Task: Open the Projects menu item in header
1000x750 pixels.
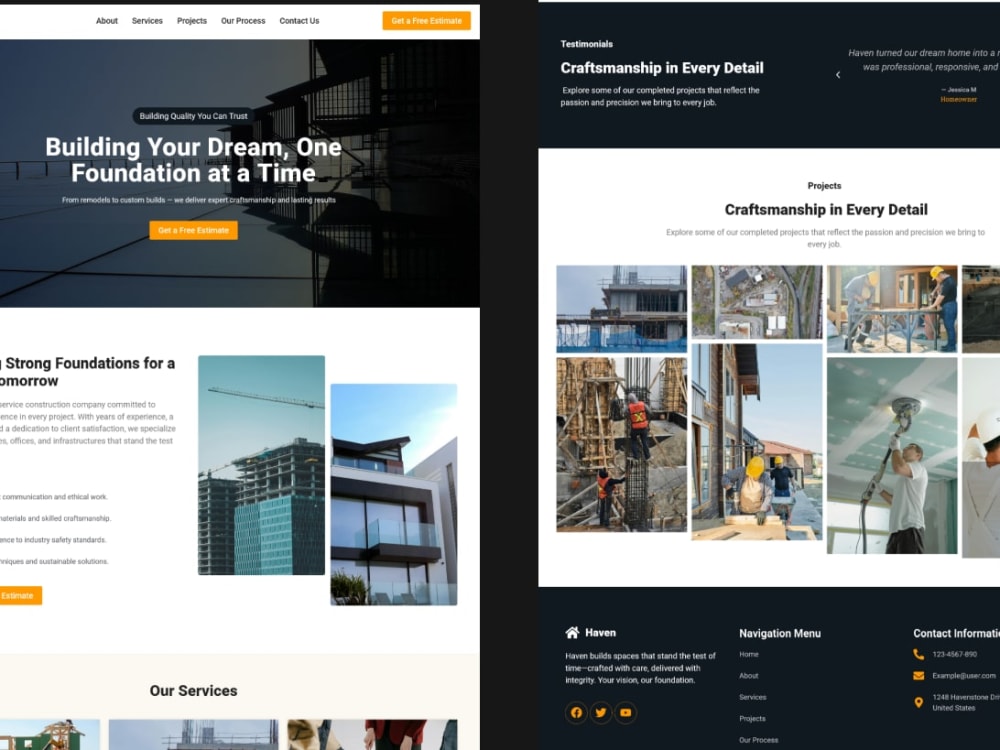Action: (x=192, y=21)
